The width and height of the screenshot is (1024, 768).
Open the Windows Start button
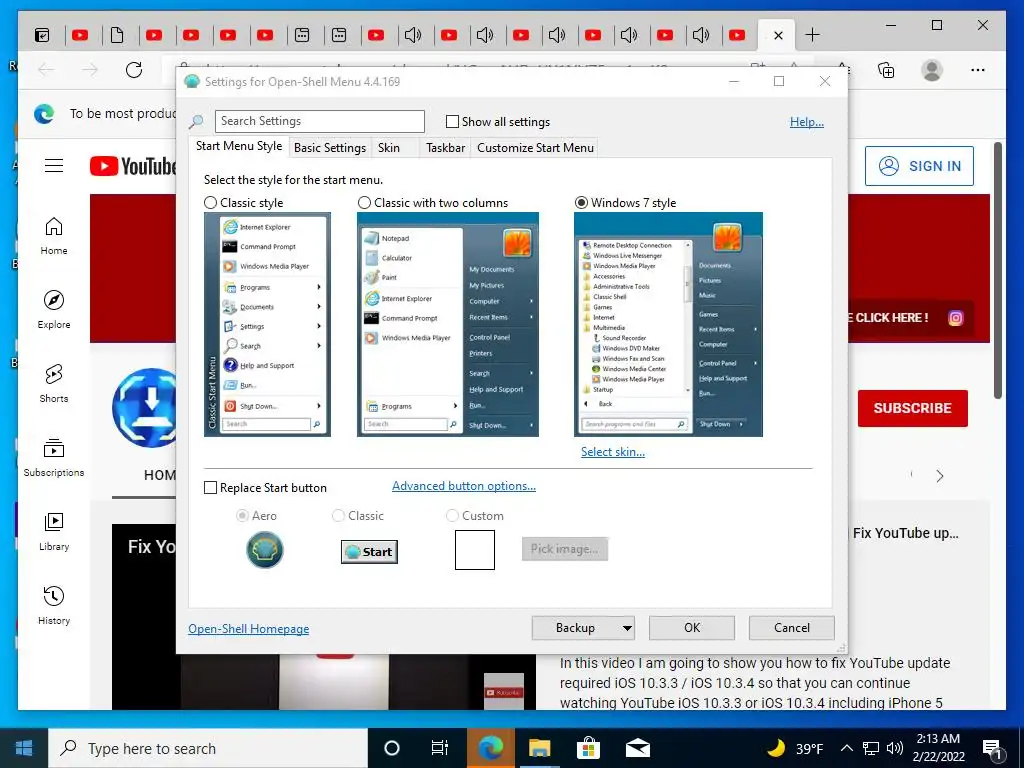coord(24,748)
